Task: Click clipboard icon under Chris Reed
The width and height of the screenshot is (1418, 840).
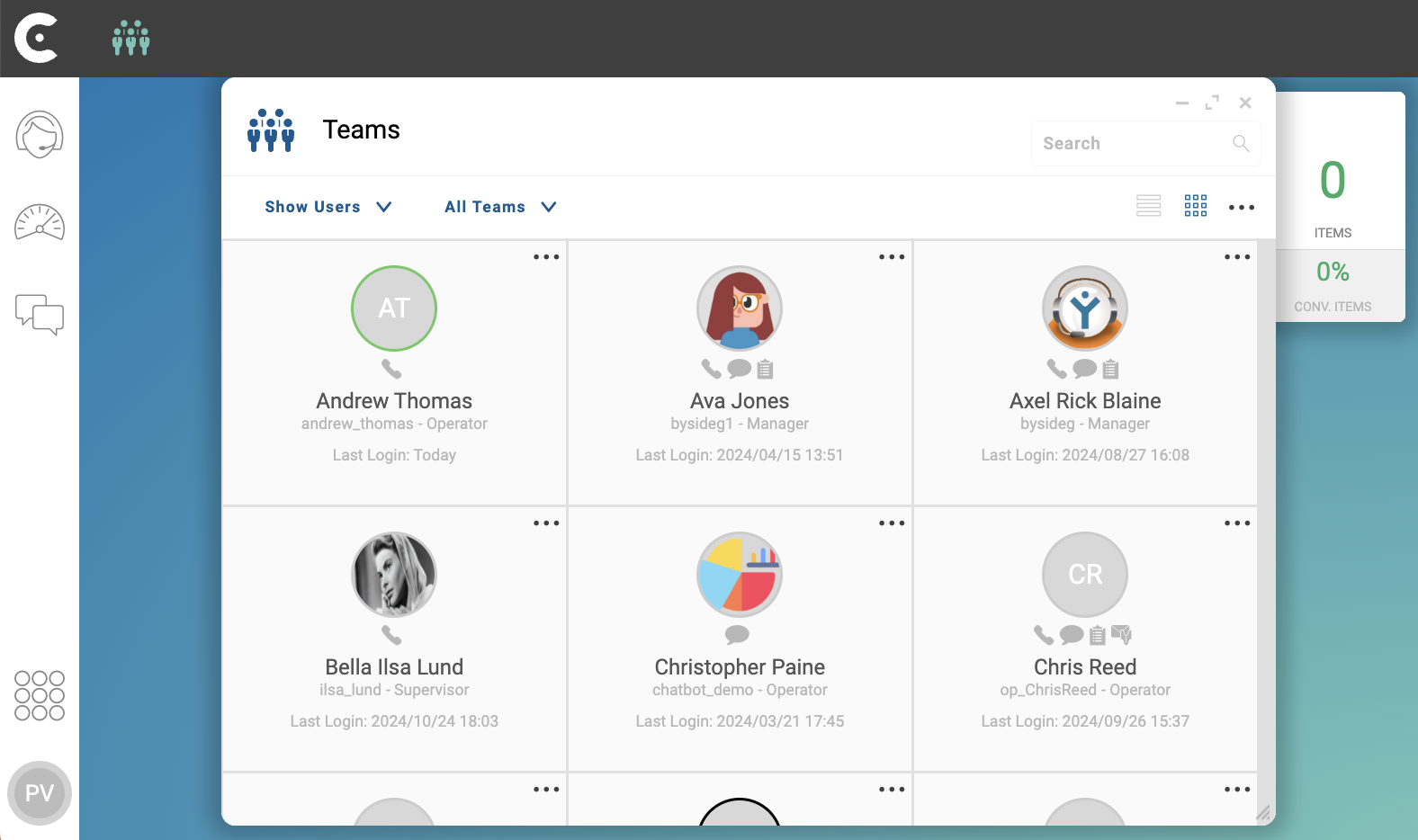Action: (1098, 635)
